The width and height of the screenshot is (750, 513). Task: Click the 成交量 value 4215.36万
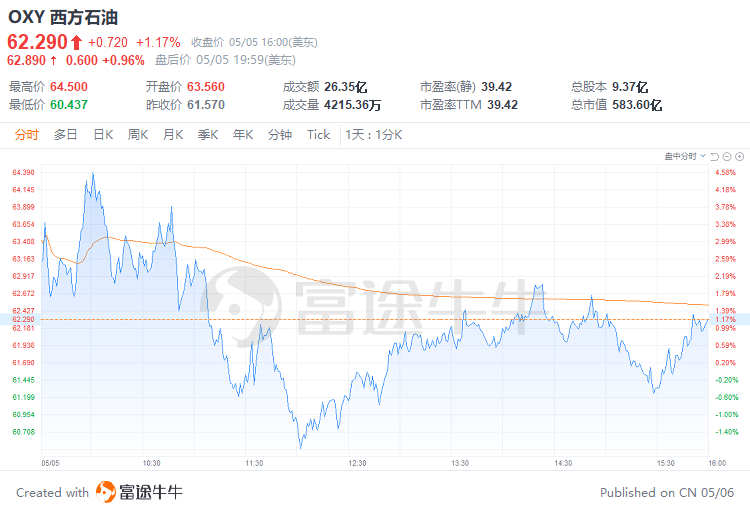pos(353,105)
